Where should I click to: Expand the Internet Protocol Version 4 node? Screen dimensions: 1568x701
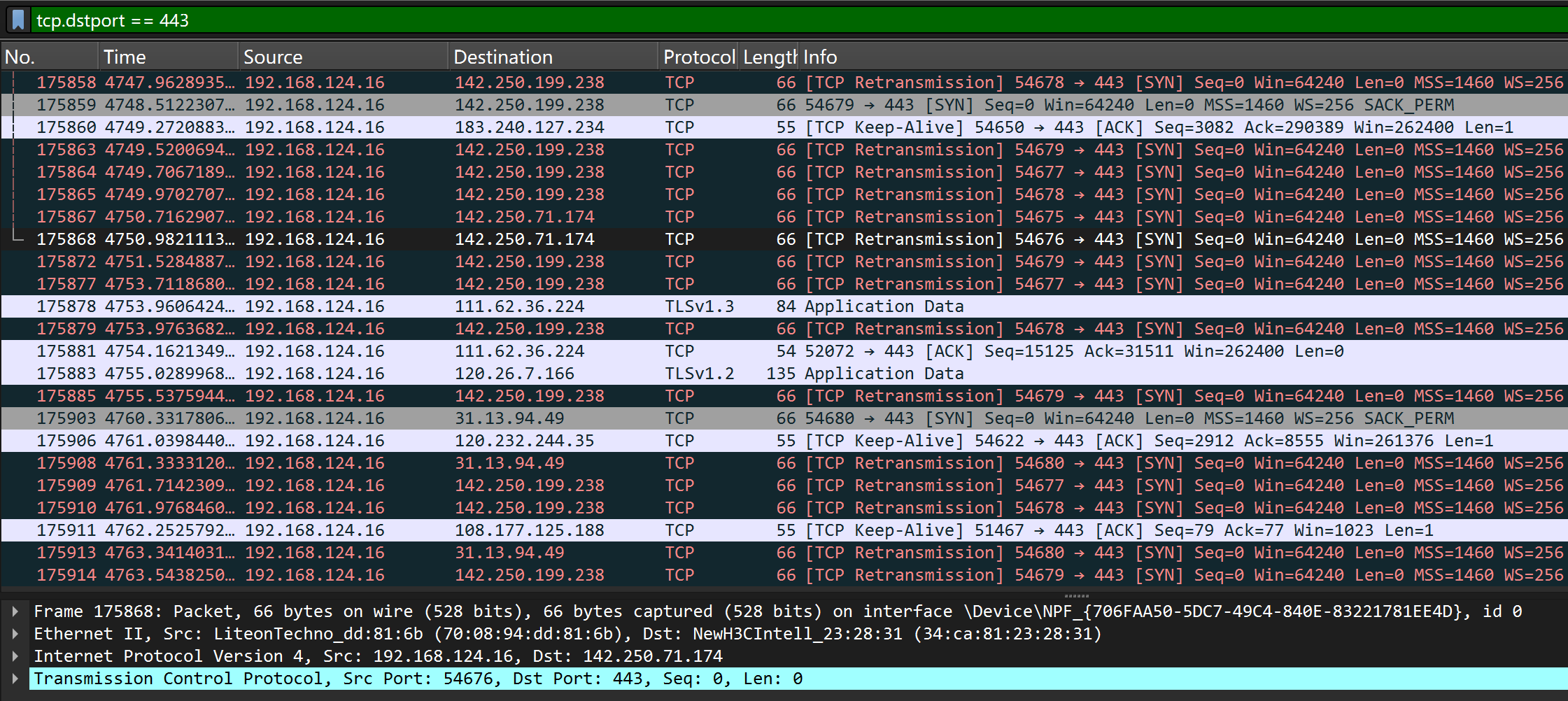pyautogui.click(x=15, y=656)
